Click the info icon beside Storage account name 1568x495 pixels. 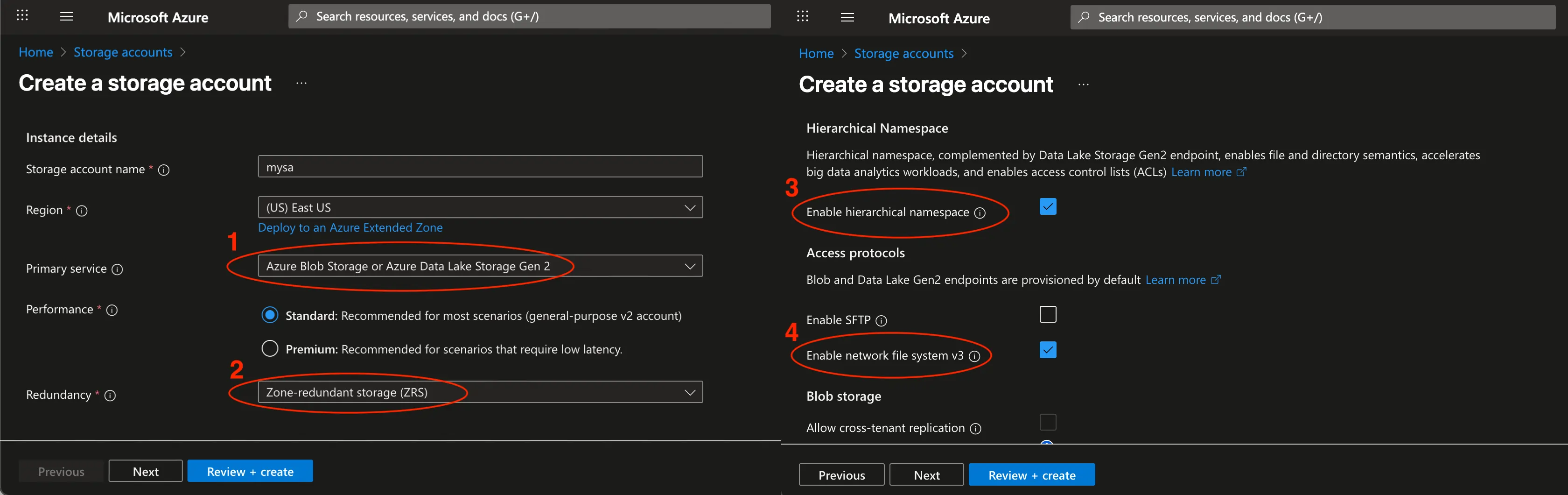click(x=164, y=170)
